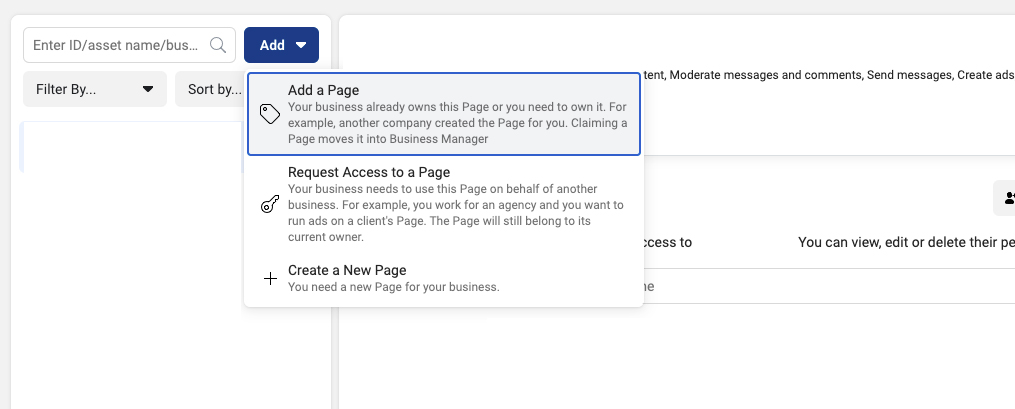Click the Filter By arrow icon
The image size is (1015, 409).
tap(148, 89)
